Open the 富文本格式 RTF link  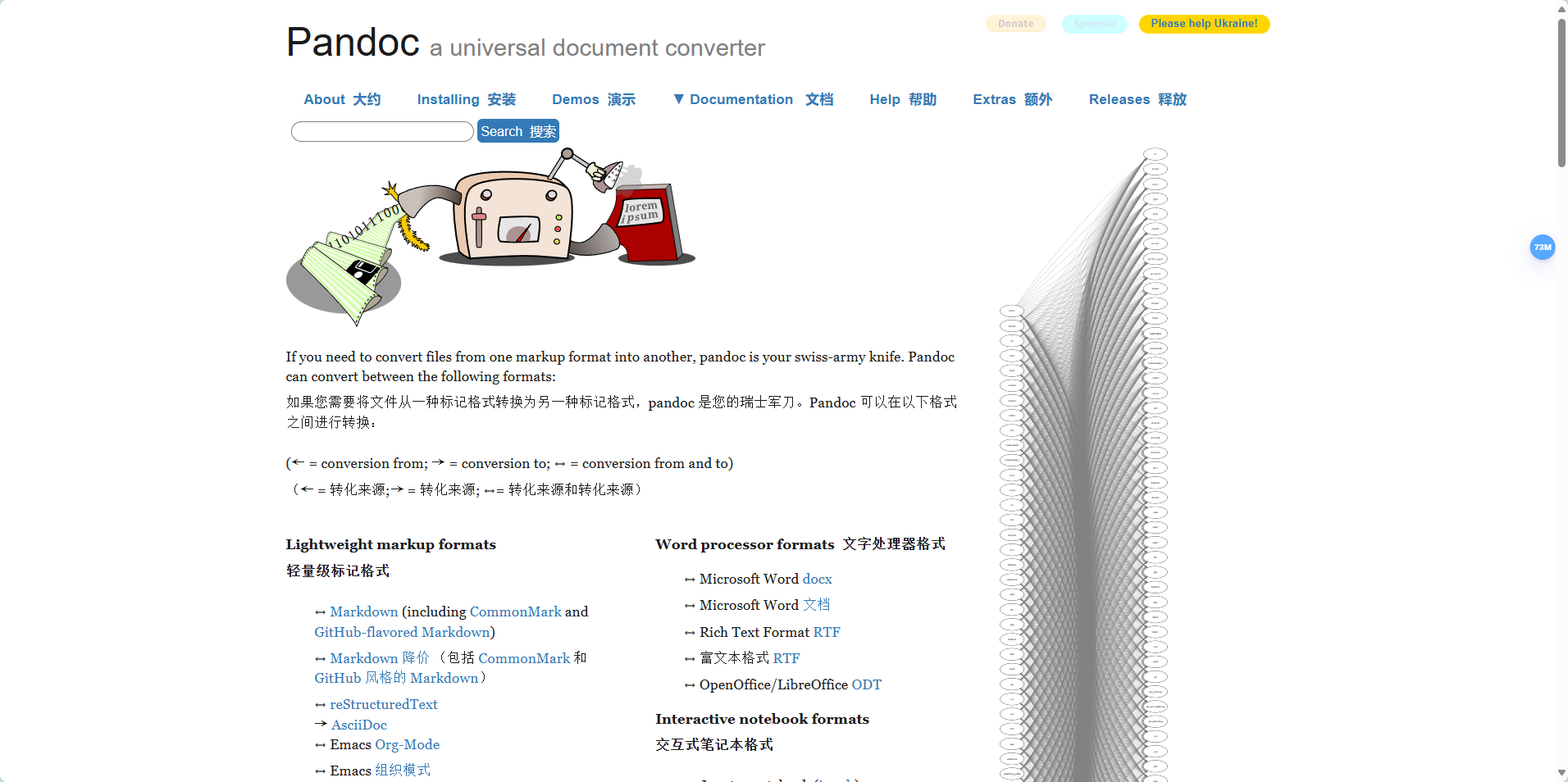pyautogui.click(x=786, y=658)
